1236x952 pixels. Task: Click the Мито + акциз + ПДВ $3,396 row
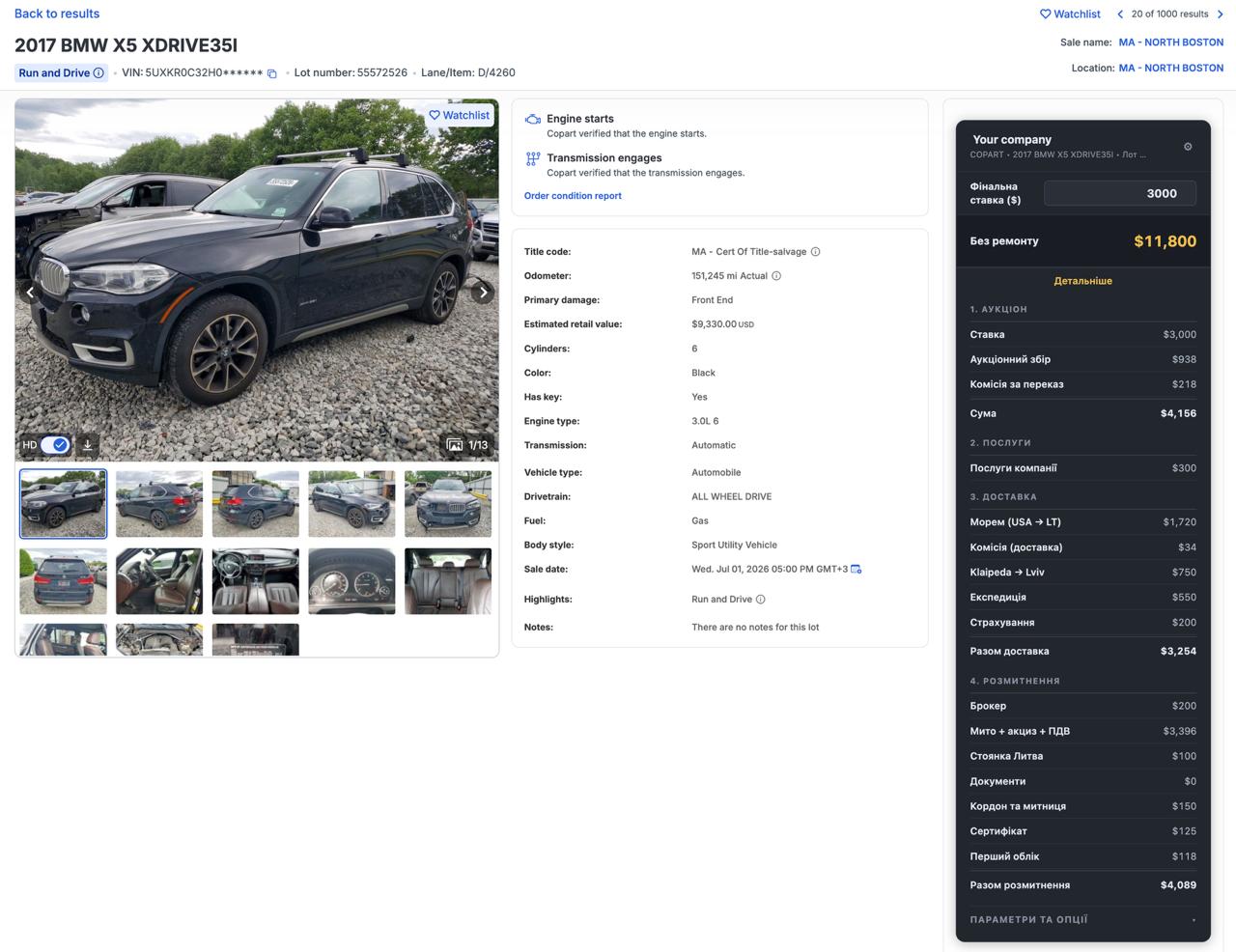tap(1082, 731)
